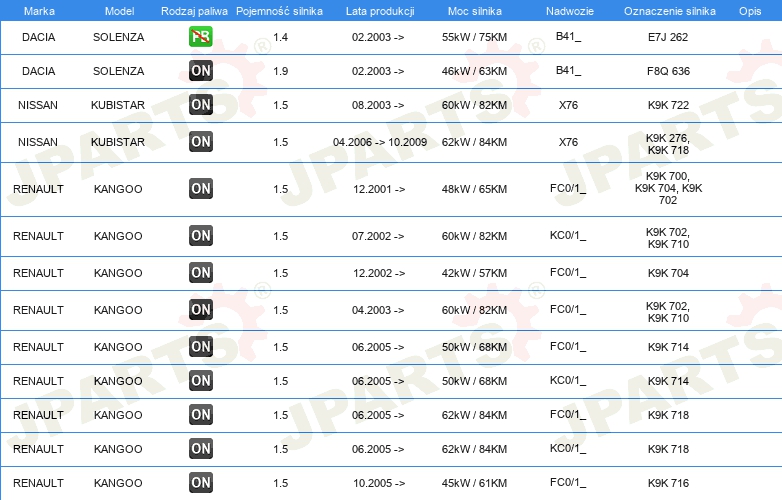Select engine code K9K 722
782x500 pixels.
click(668, 105)
